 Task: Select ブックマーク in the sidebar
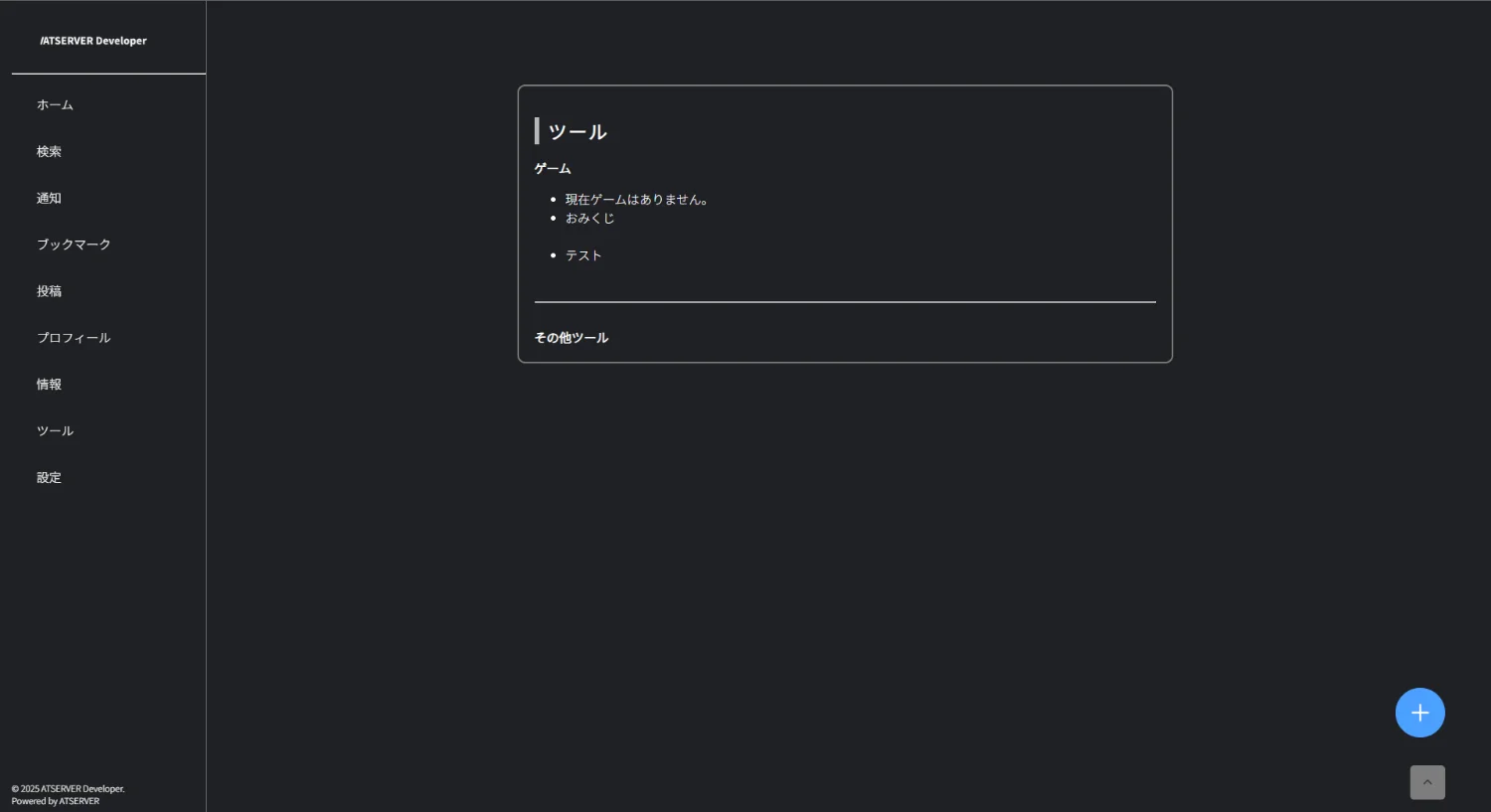tap(74, 244)
